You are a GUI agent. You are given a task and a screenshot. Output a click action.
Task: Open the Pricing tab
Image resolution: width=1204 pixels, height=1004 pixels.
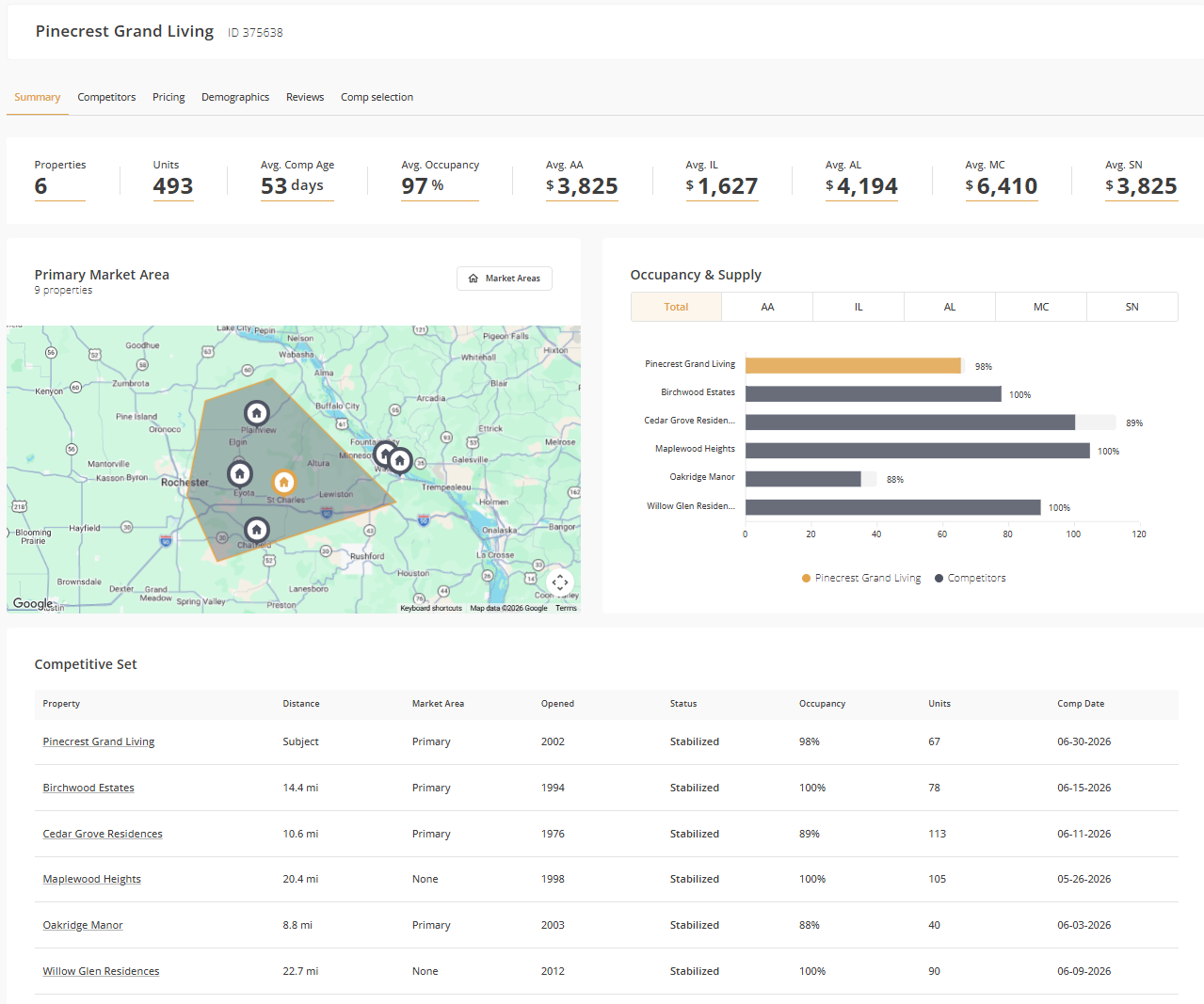[x=169, y=97]
